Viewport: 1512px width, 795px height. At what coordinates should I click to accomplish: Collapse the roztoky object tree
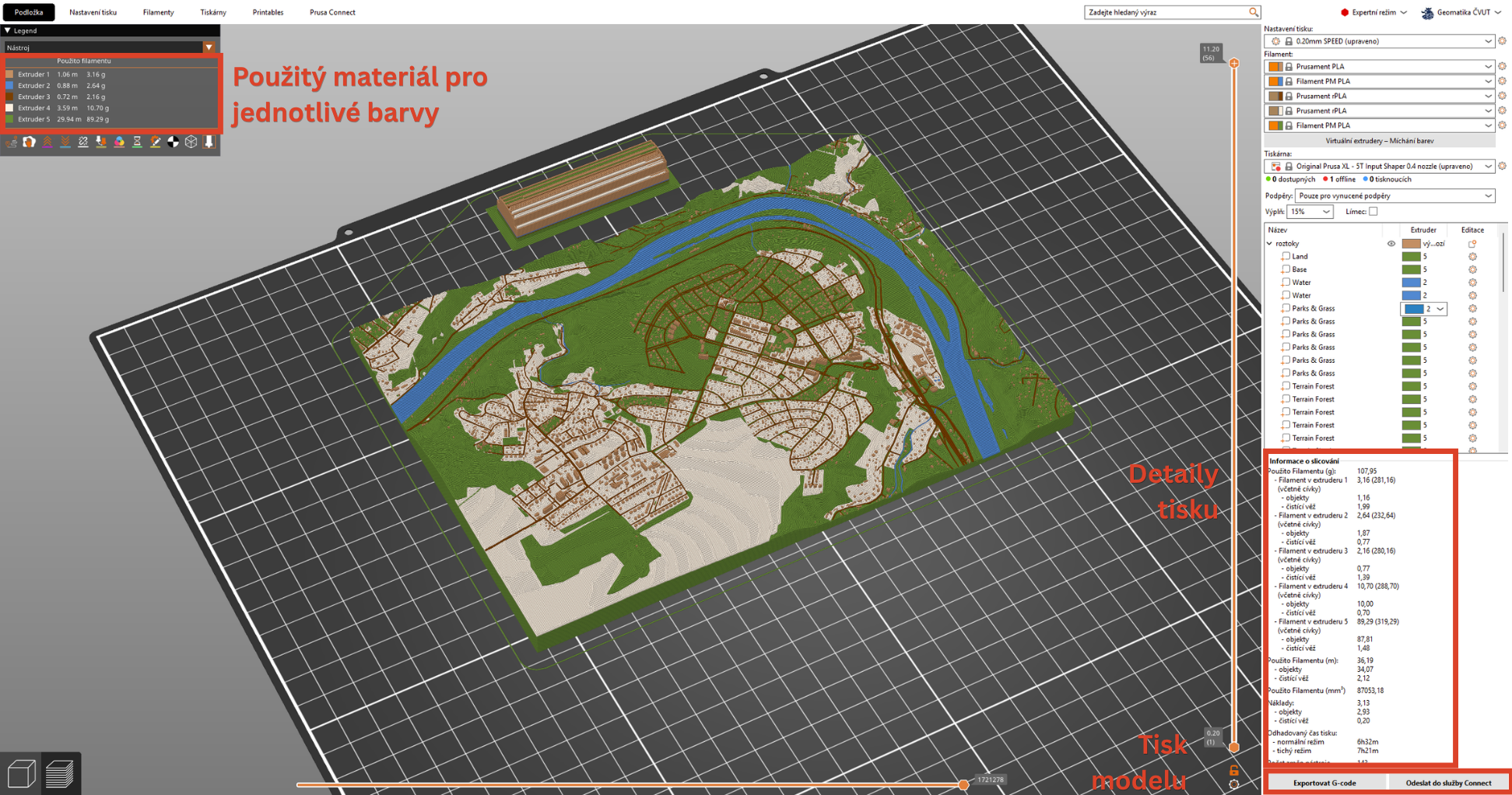click(x=1270, y=244)
